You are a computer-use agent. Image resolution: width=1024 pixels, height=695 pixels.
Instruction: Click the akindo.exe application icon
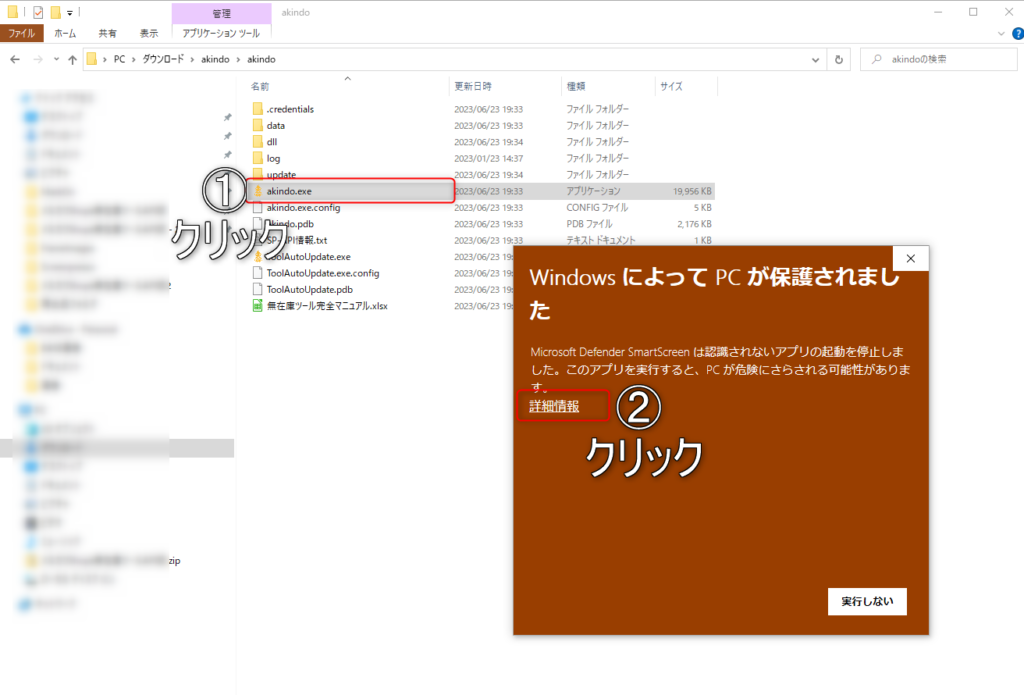(x=257, y=191)
